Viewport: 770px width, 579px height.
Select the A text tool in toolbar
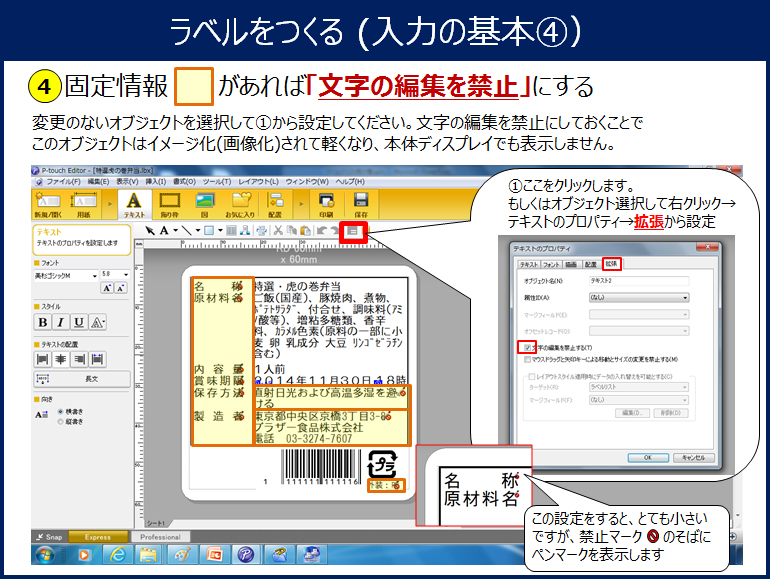tap(164, 230)
